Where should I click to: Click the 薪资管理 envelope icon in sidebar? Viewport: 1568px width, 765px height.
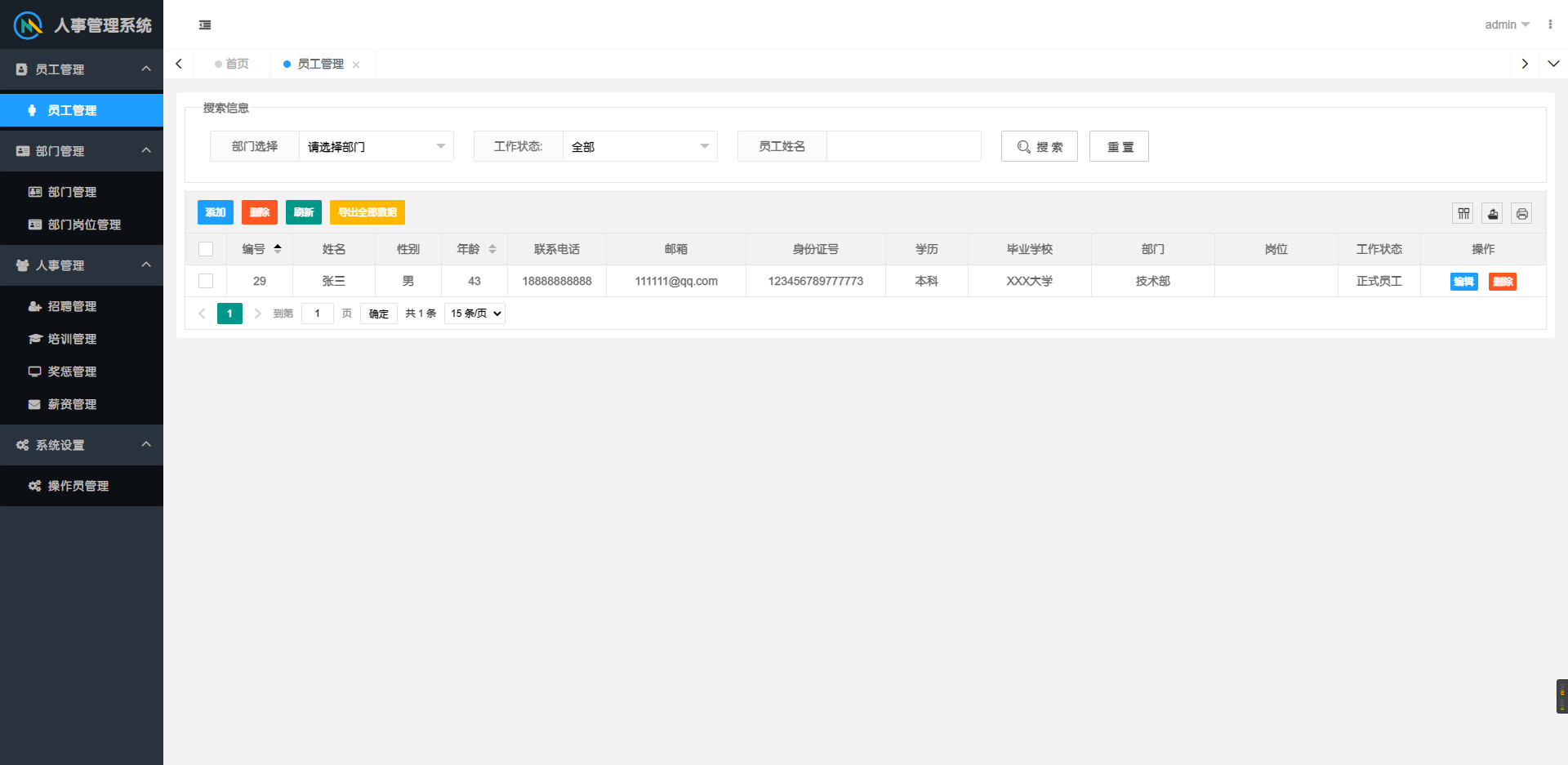(34, 404)
